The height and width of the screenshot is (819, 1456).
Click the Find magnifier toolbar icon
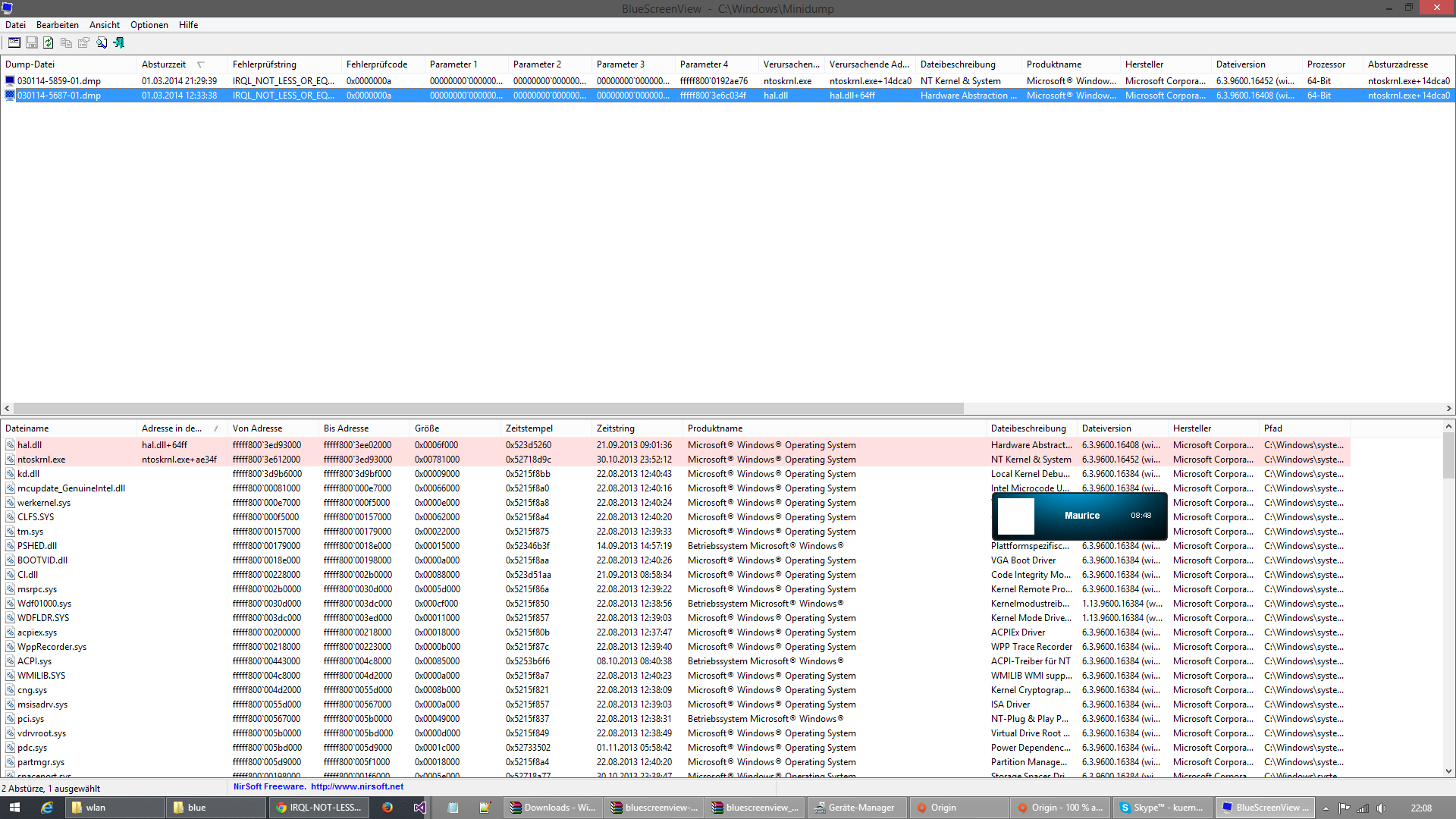pyautogui.click(x=102, y=43)
